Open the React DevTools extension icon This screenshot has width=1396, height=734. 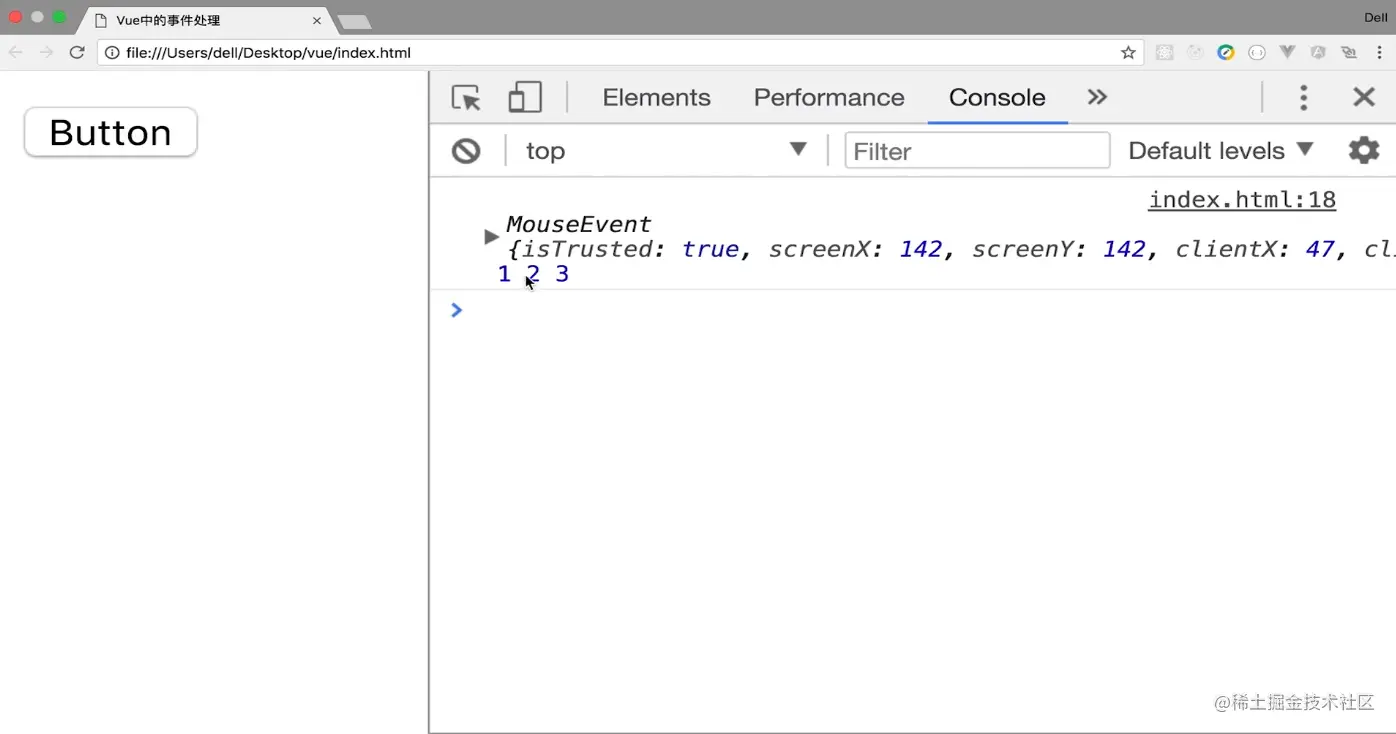(x=1164, y=53)
